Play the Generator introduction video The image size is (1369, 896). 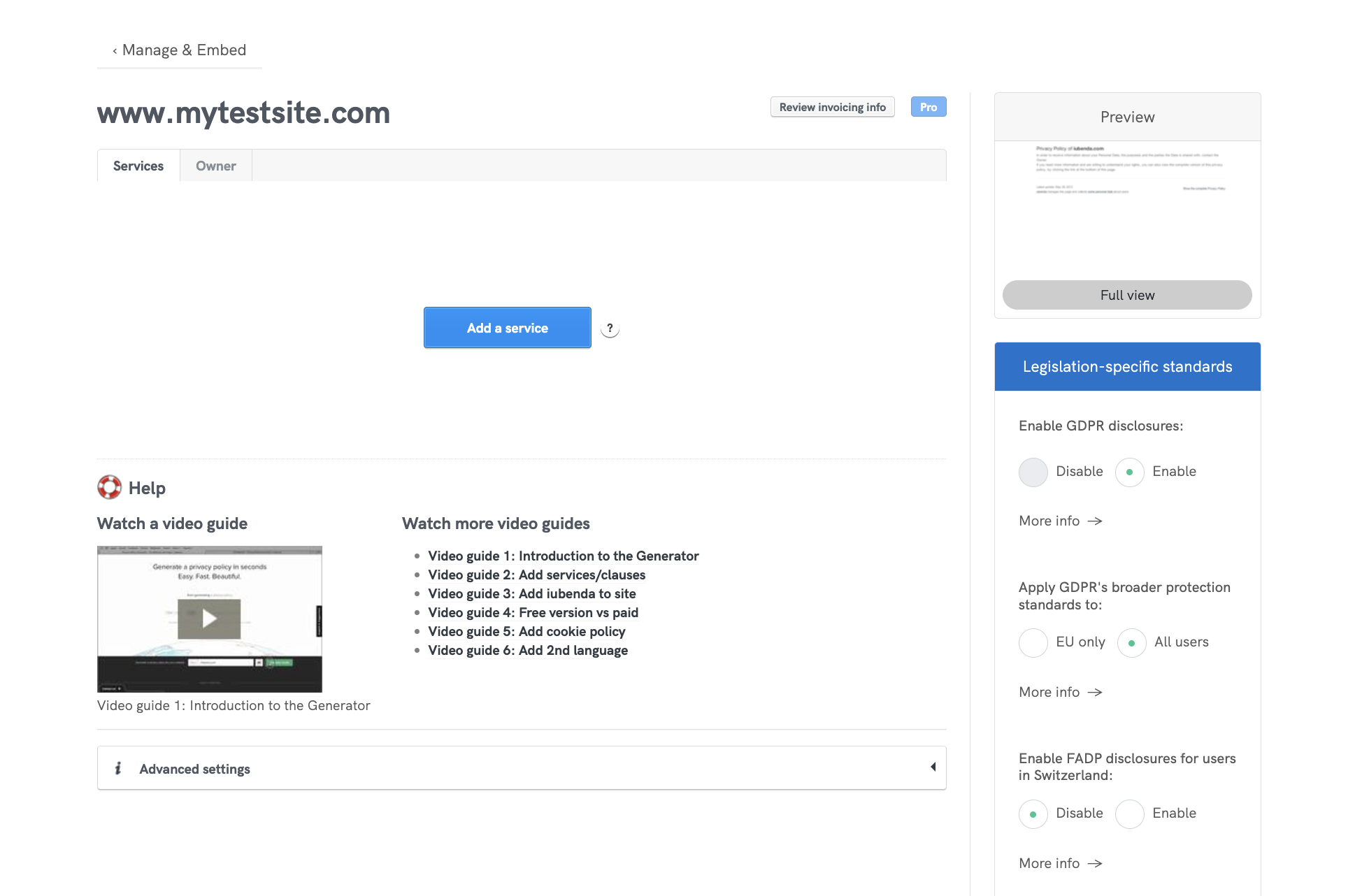pyautogui.click(x=209, y=619)
